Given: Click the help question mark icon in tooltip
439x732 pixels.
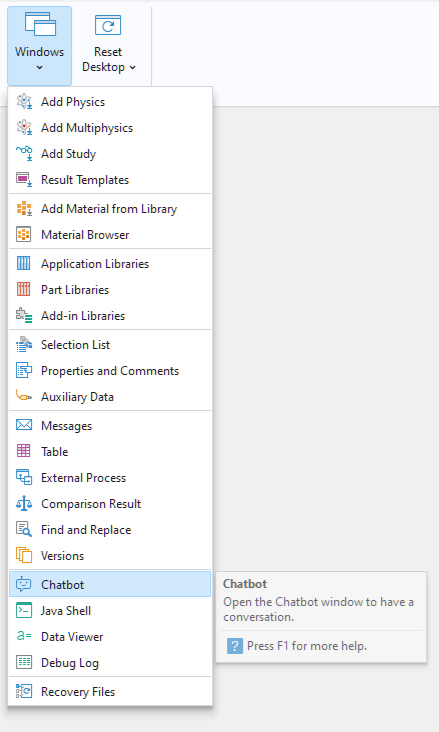Looking at the screenshot, I should [x=235, y=646].
